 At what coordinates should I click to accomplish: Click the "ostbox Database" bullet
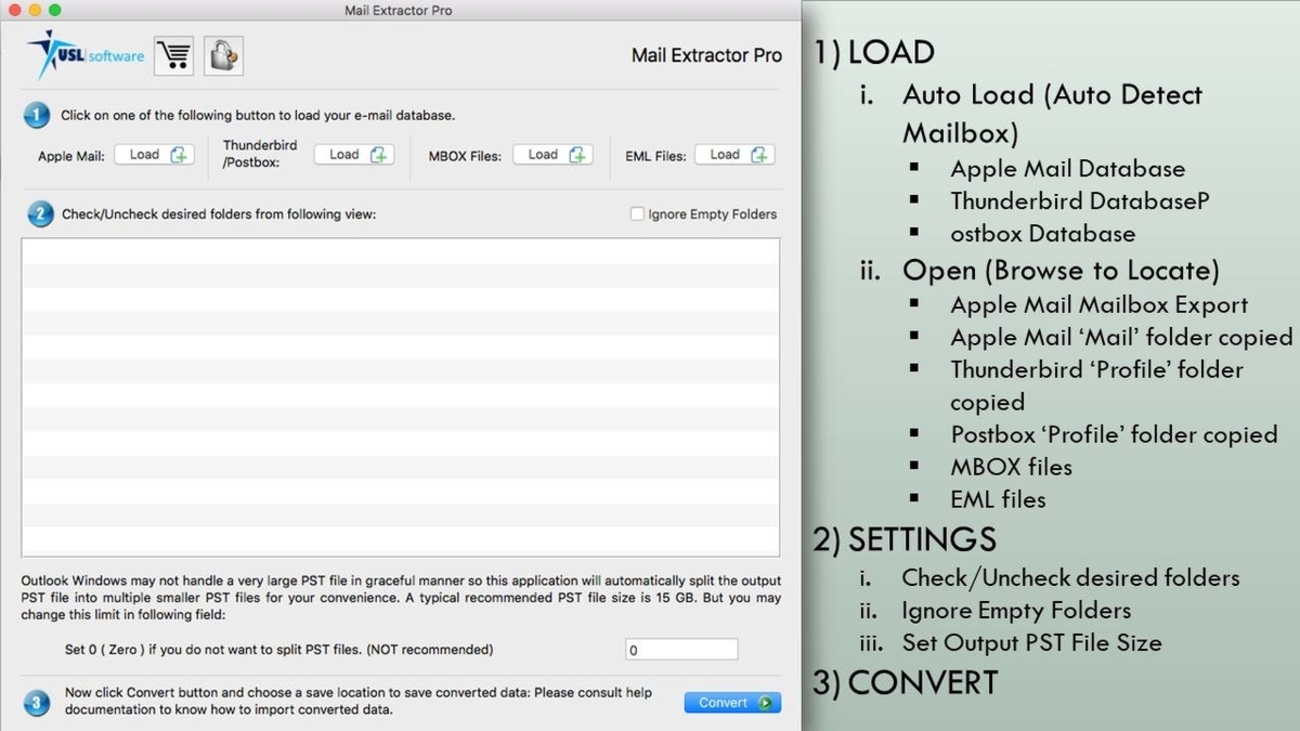(x=1043, y=233)
